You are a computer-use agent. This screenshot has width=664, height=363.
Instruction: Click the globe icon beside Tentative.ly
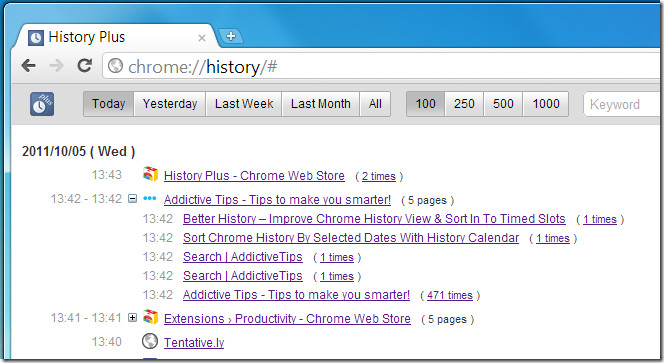150,341
